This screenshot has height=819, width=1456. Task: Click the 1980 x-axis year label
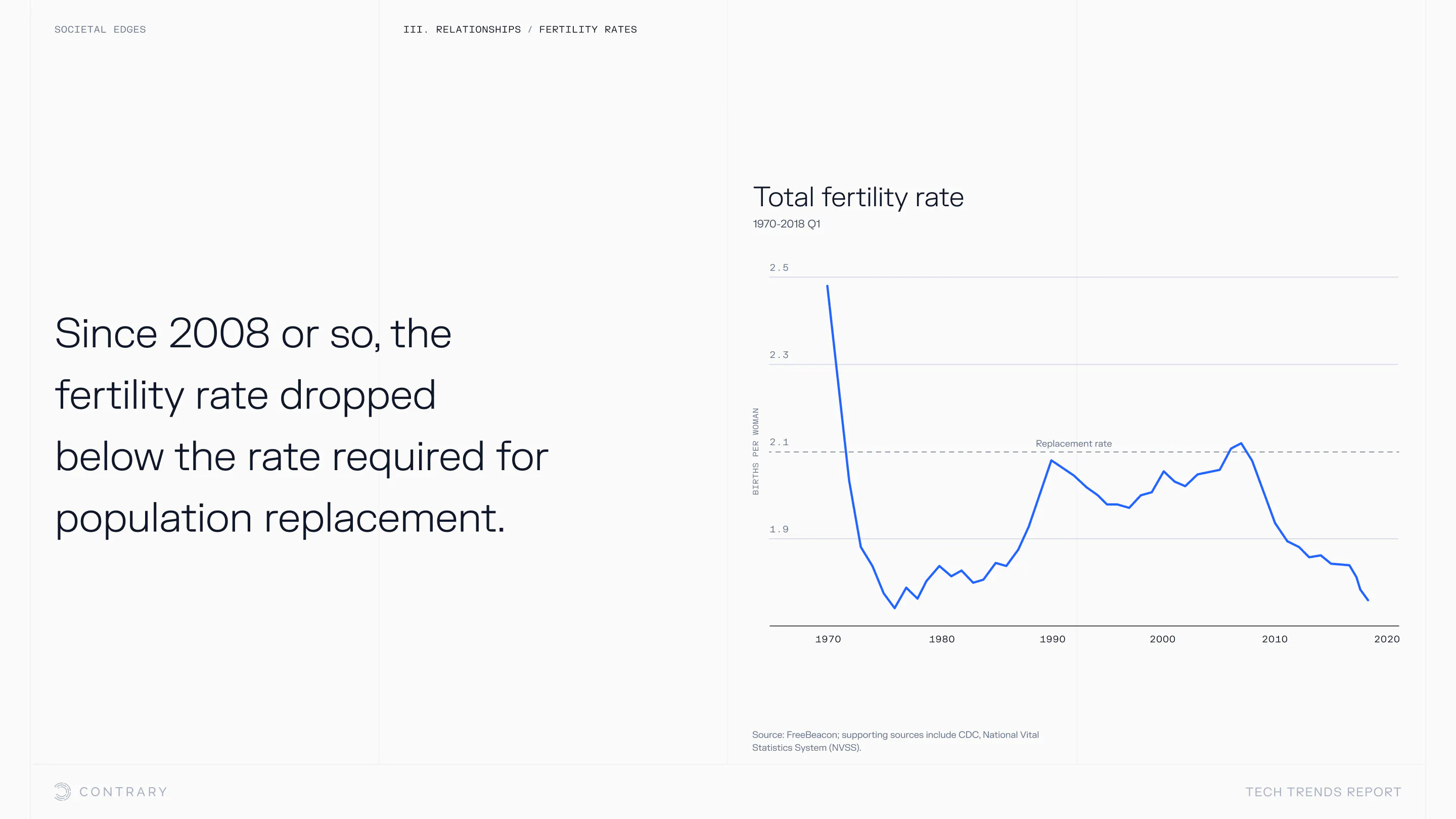coord(942,639)
